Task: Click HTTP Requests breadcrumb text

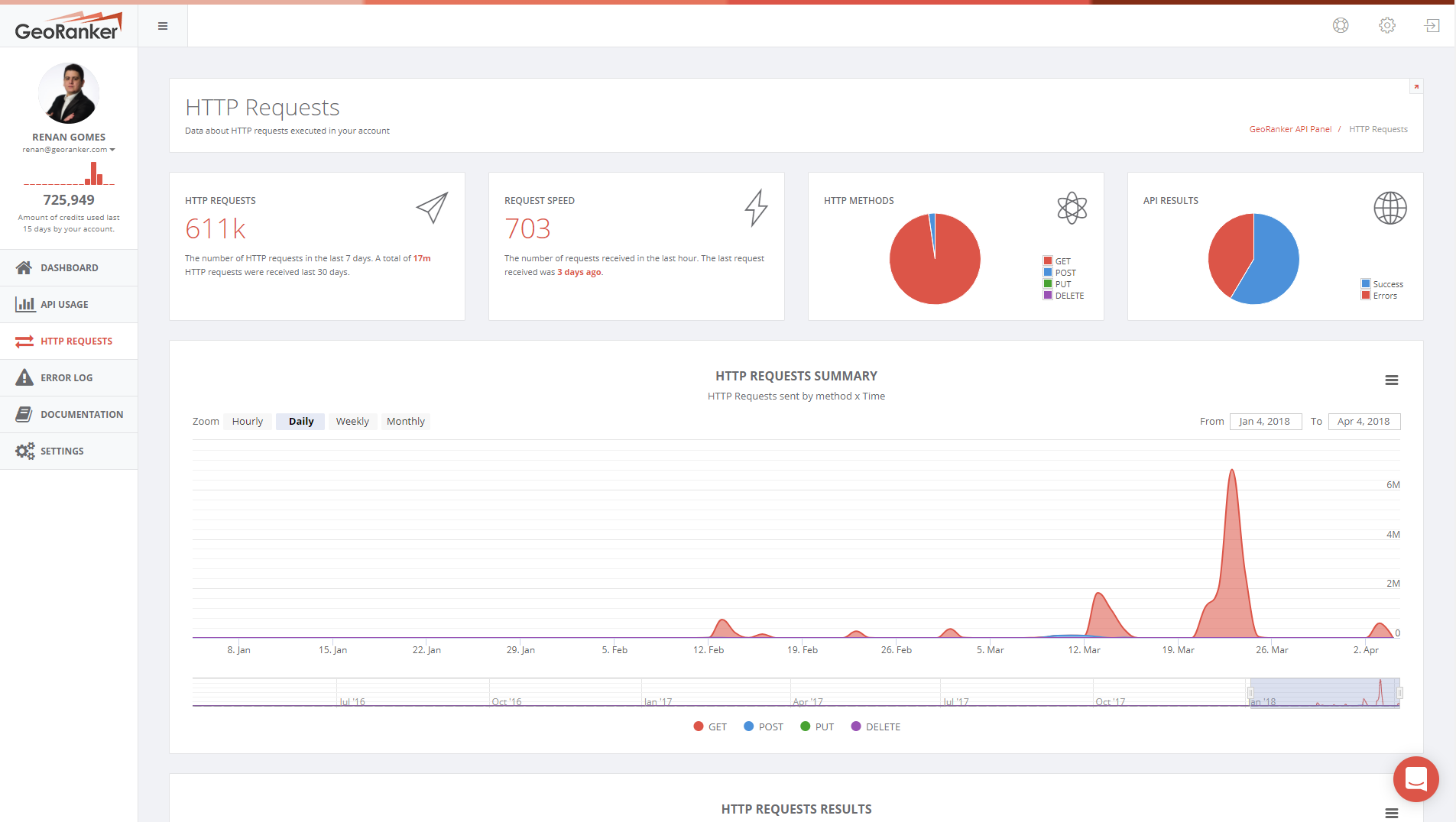Action: point(1378,129)
